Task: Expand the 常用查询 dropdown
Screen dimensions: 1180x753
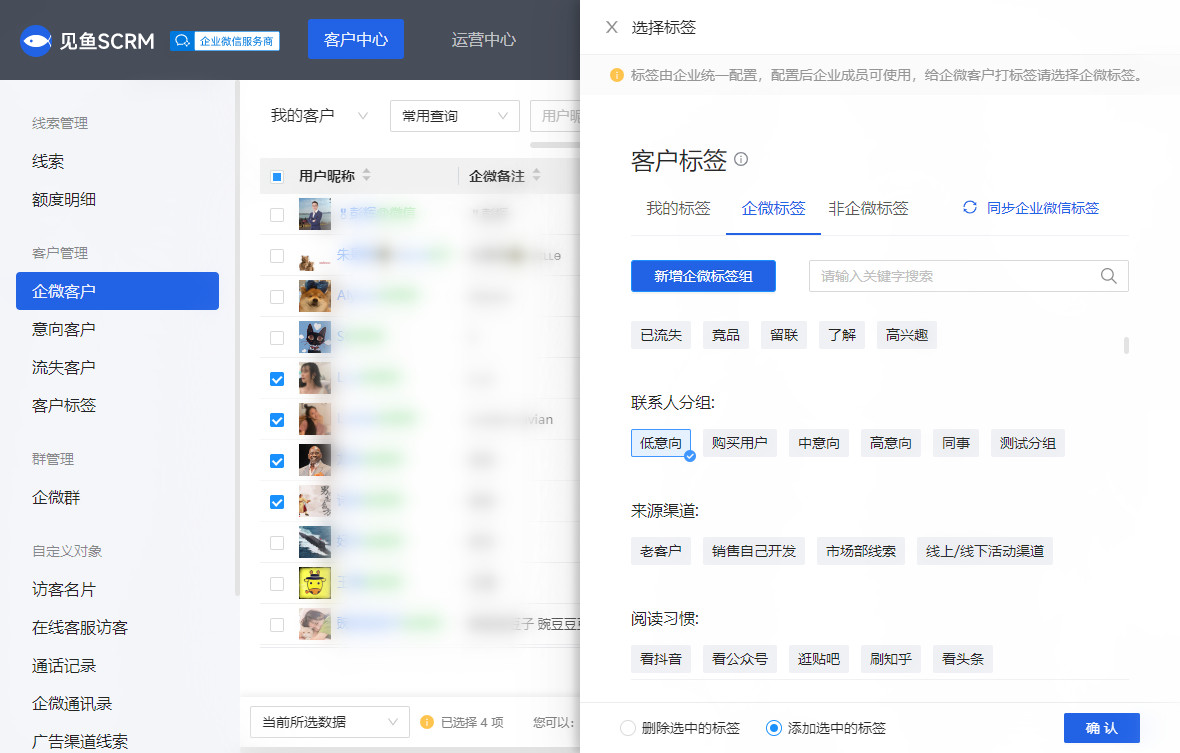Action: (x=455, y=116)
